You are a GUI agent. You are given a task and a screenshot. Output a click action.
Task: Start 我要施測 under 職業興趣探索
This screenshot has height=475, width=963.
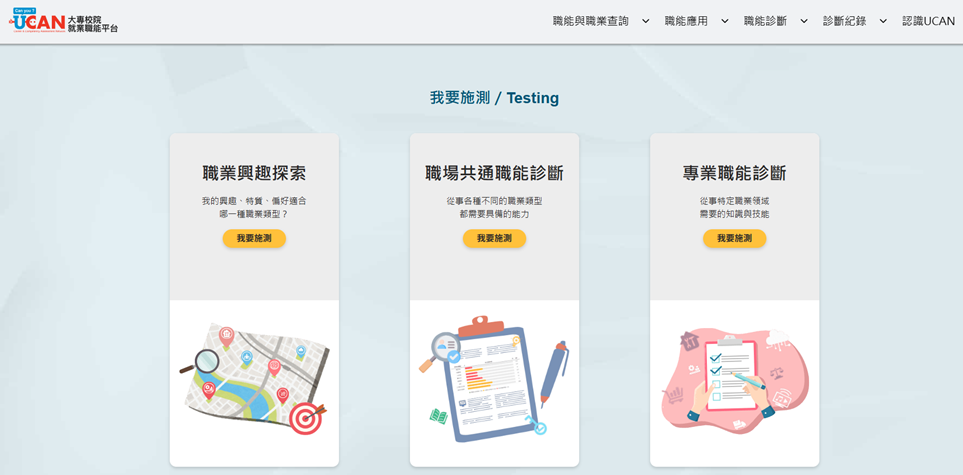(x=254, y=238)
